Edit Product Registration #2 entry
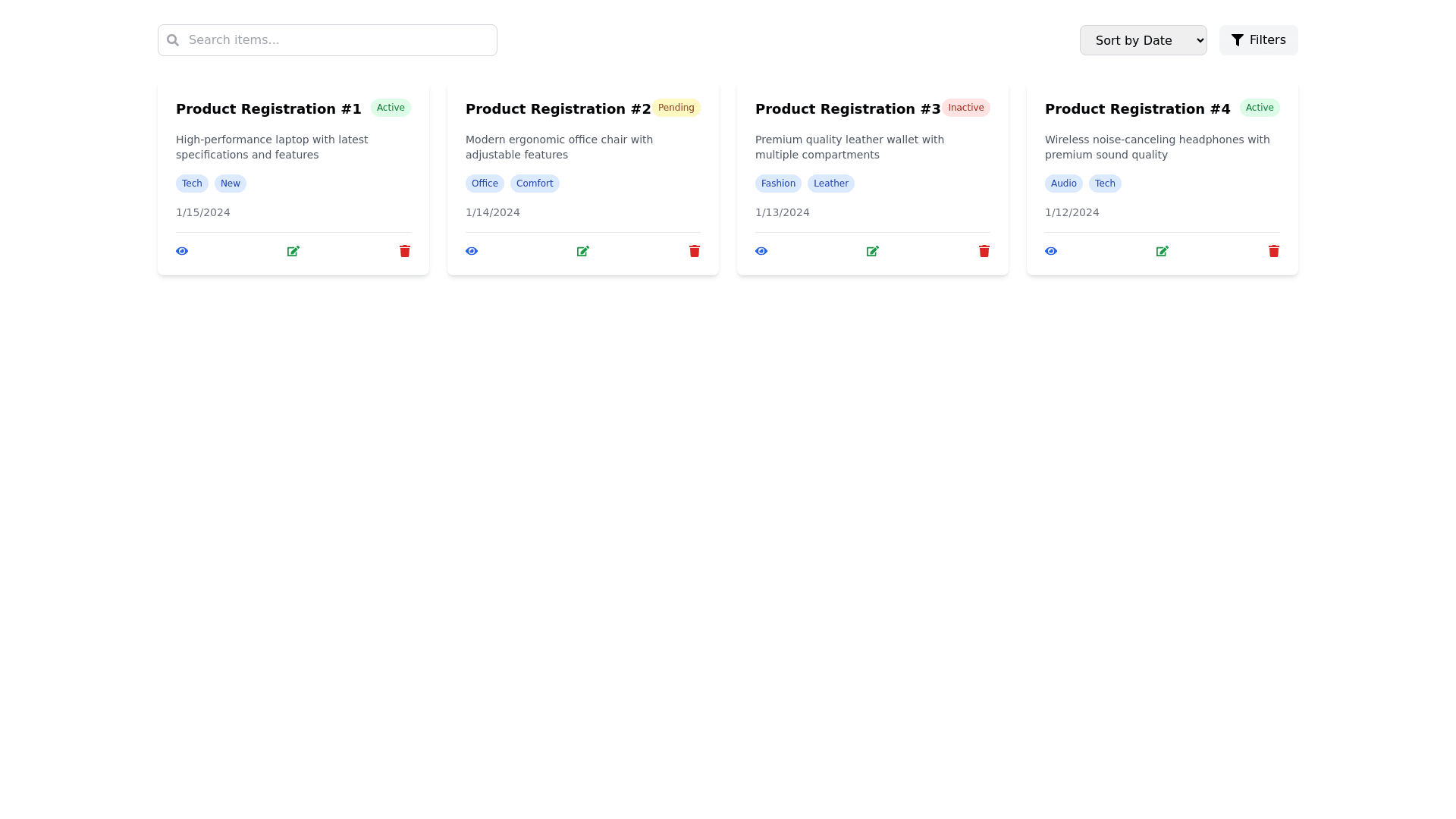1456x819 pixels. tap(582, 251)
